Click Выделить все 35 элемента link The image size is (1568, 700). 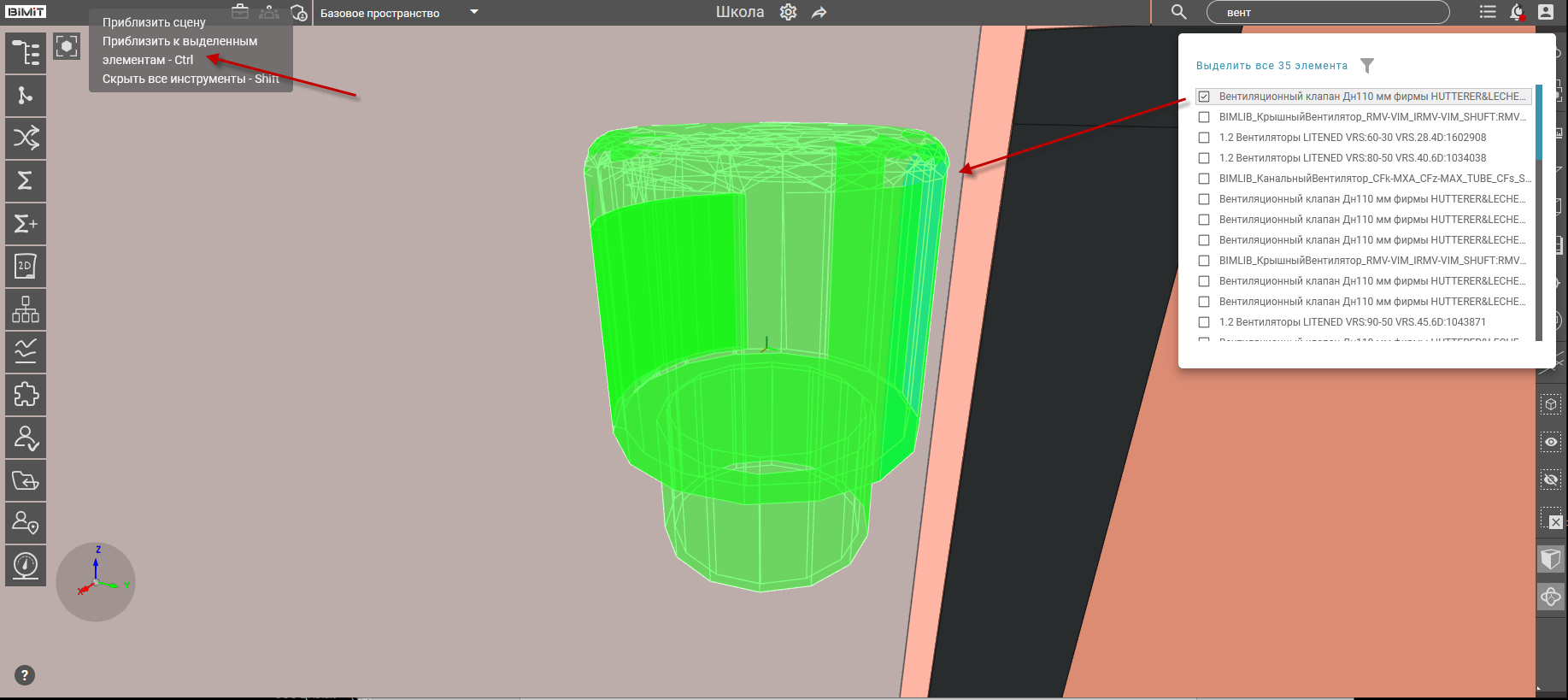(x=1271, y=66)
